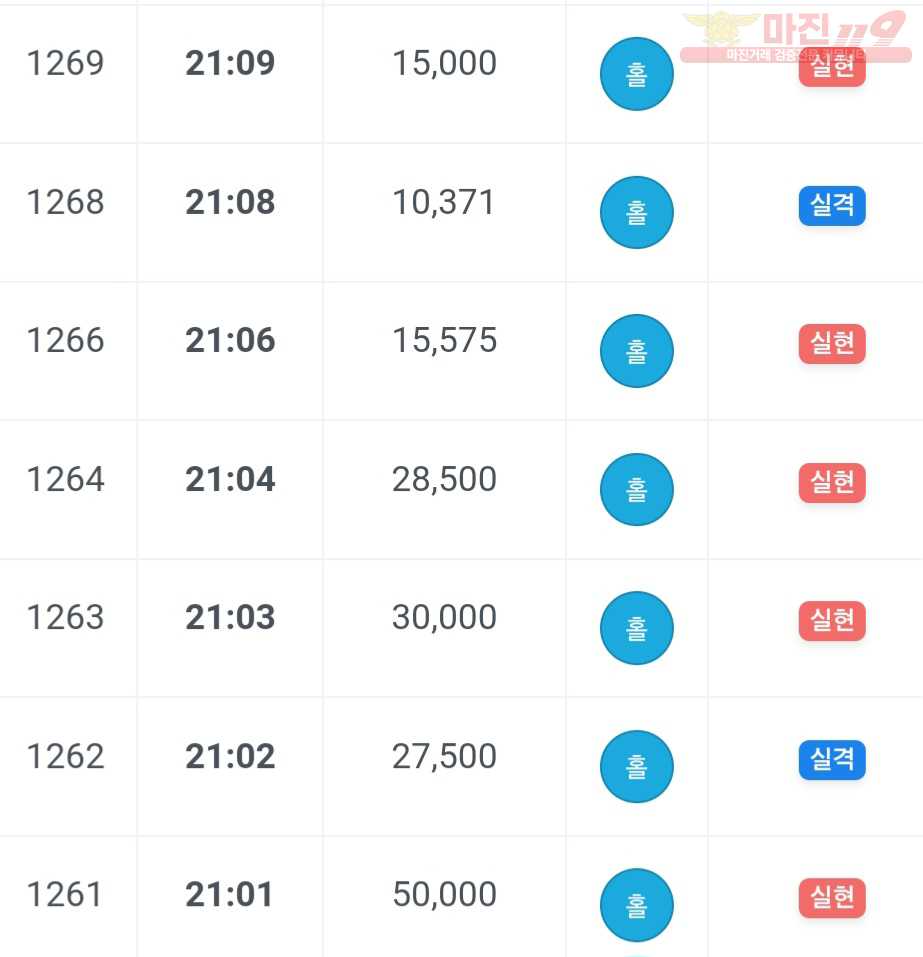Screen dimensions: 923x957
Task: Click the blue 홀 circle in row 1269
Action: point(637,74)
